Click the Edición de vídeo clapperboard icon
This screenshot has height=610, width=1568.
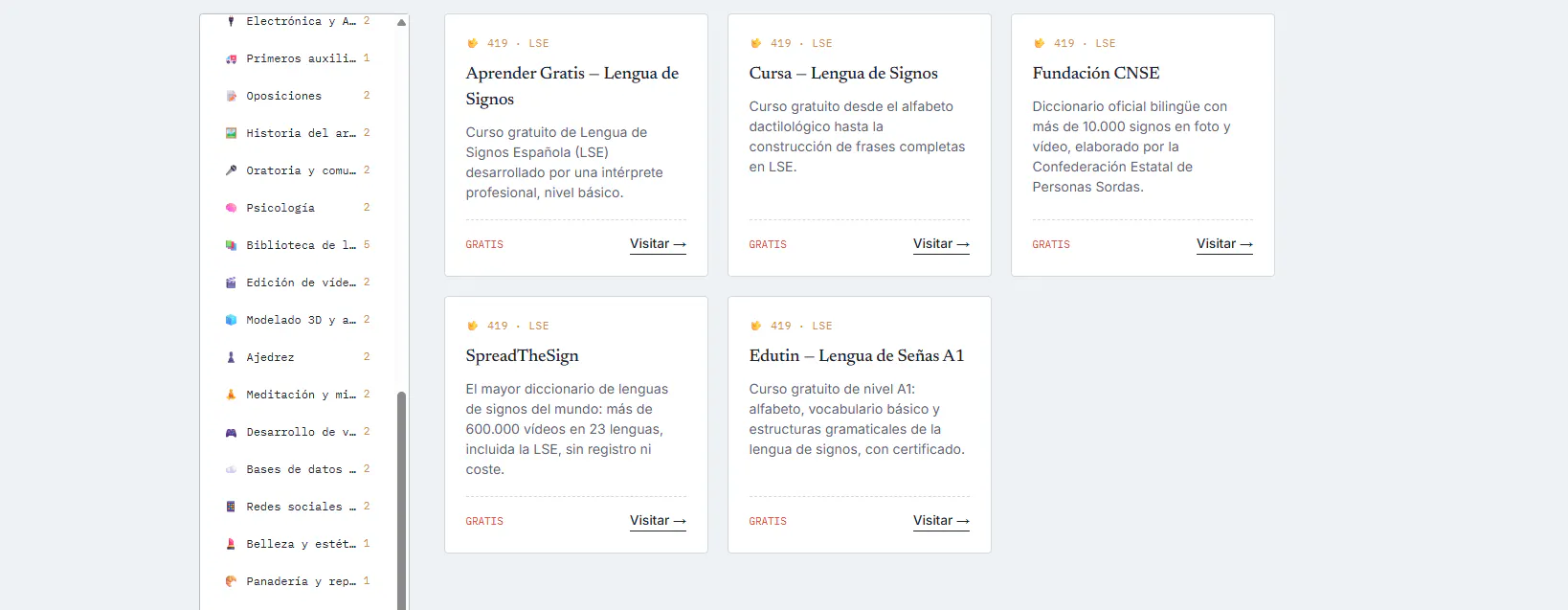point(231,282)
